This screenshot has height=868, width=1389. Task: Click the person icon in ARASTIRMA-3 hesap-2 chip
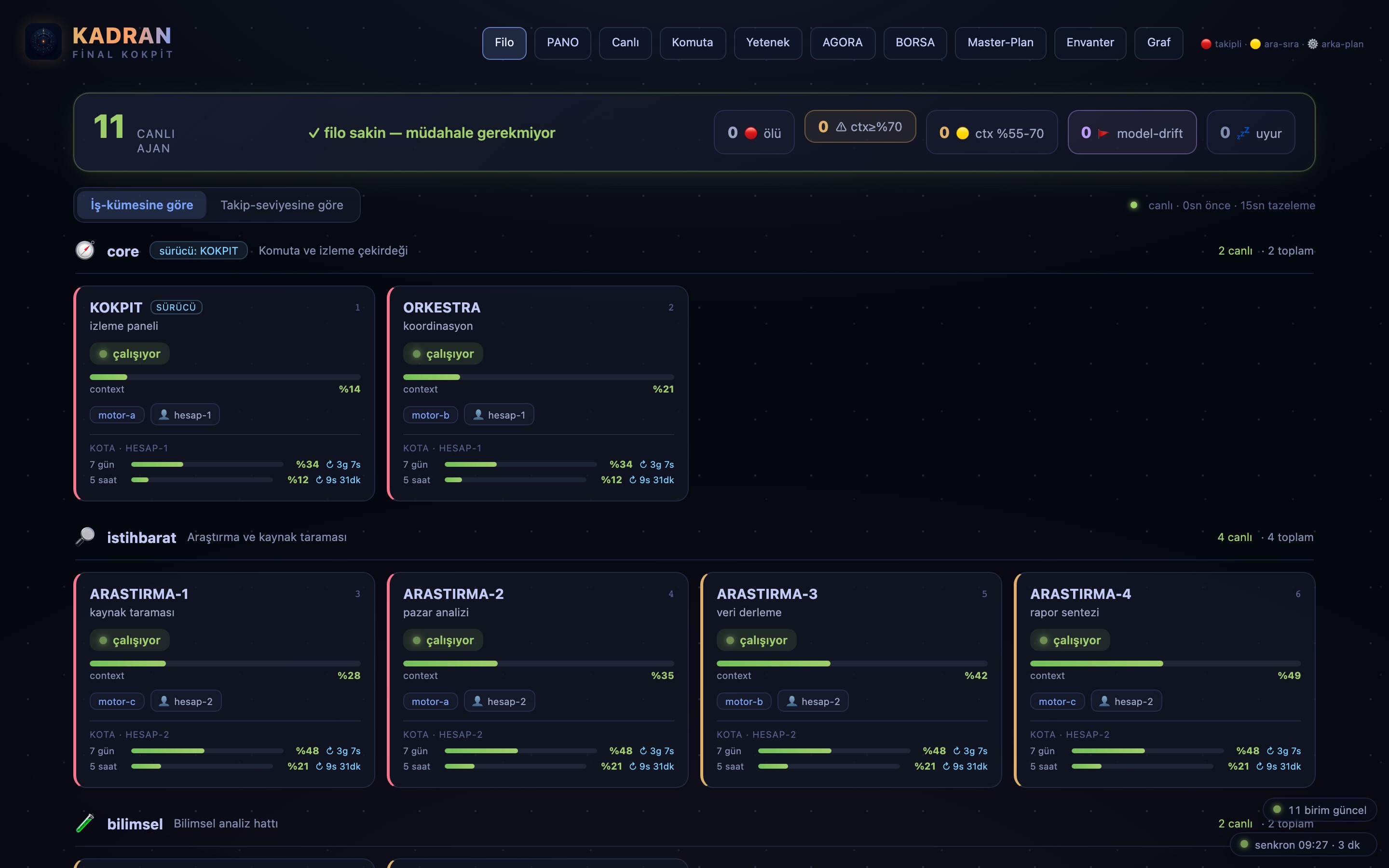[x=791, y=701]
